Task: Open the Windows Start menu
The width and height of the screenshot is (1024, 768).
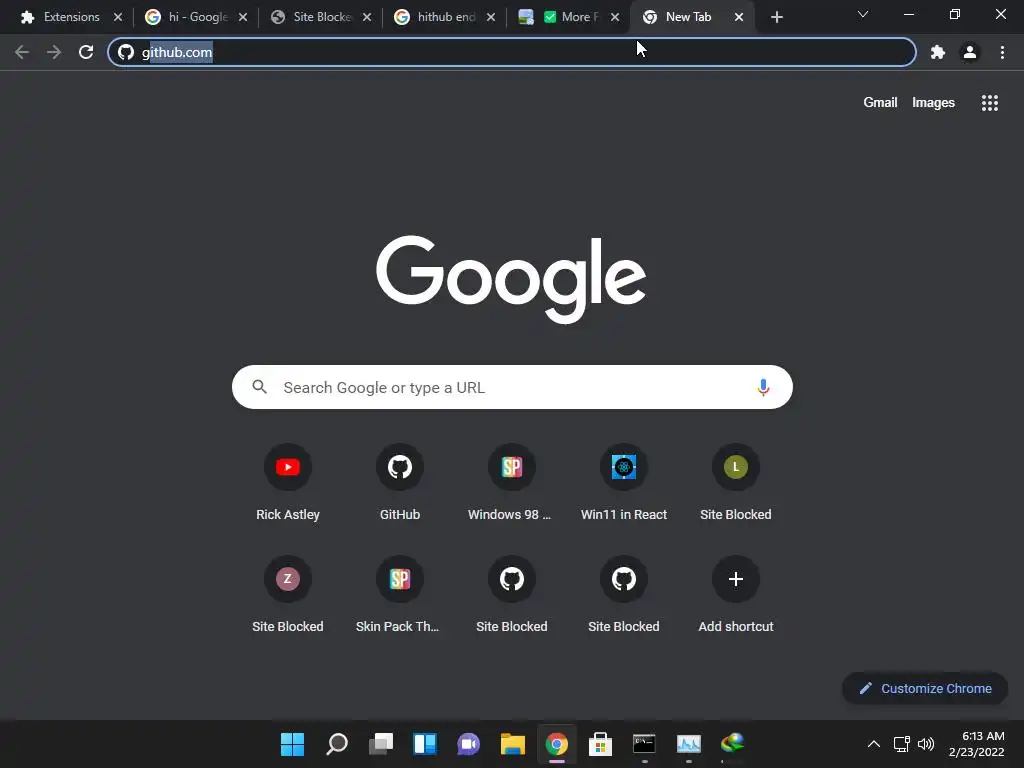Action: pos(292,744)
